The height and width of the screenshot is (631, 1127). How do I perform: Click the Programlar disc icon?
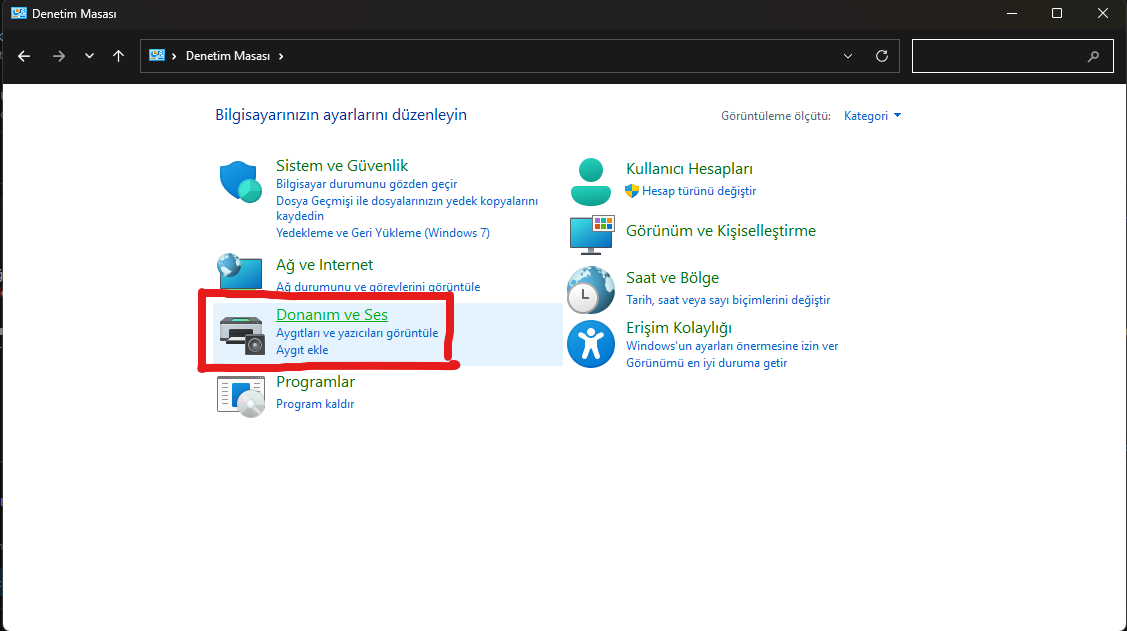(x=241, y=396)
